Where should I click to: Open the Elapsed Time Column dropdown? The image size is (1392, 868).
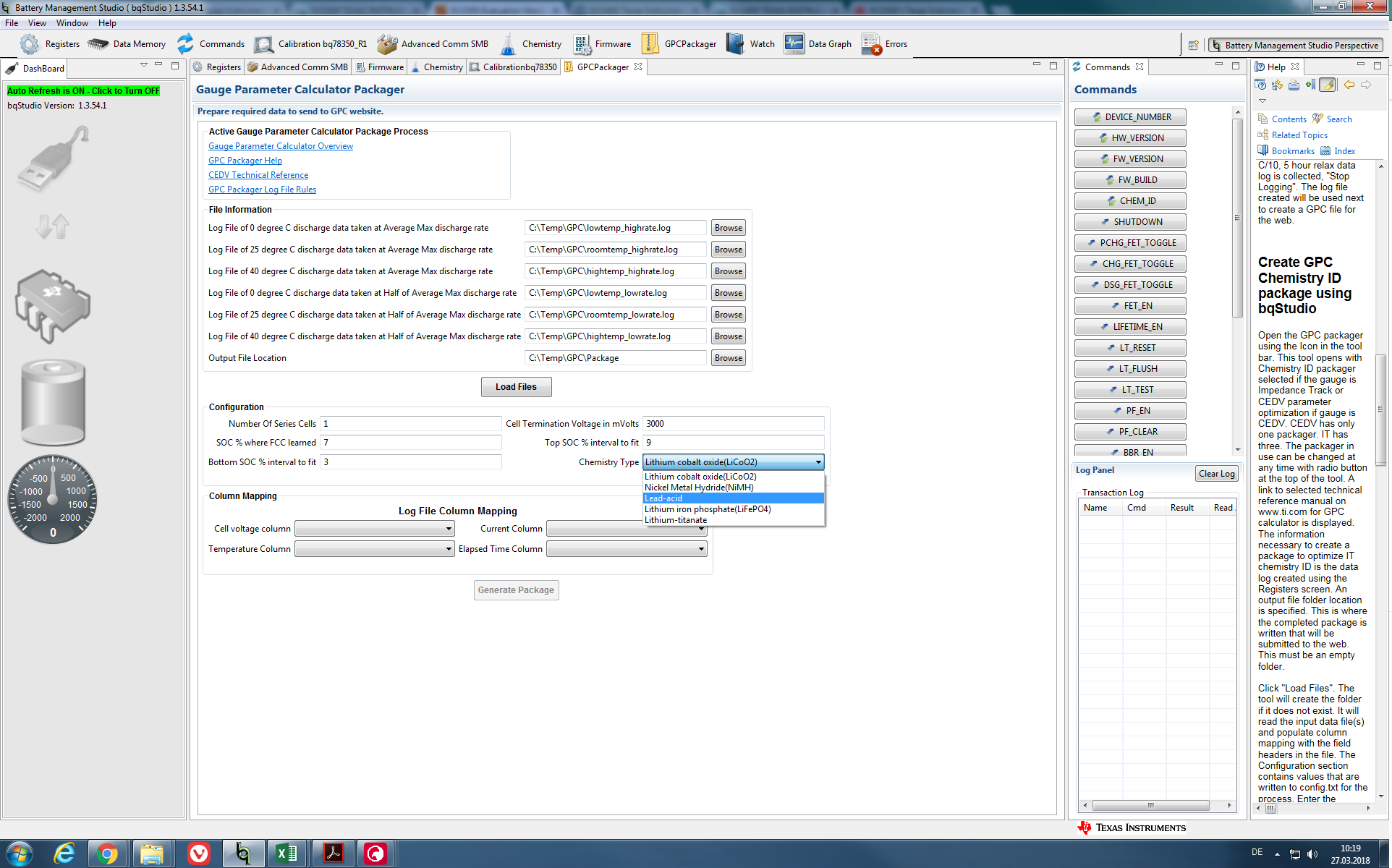pyautogui.click(x=627, y=549)
